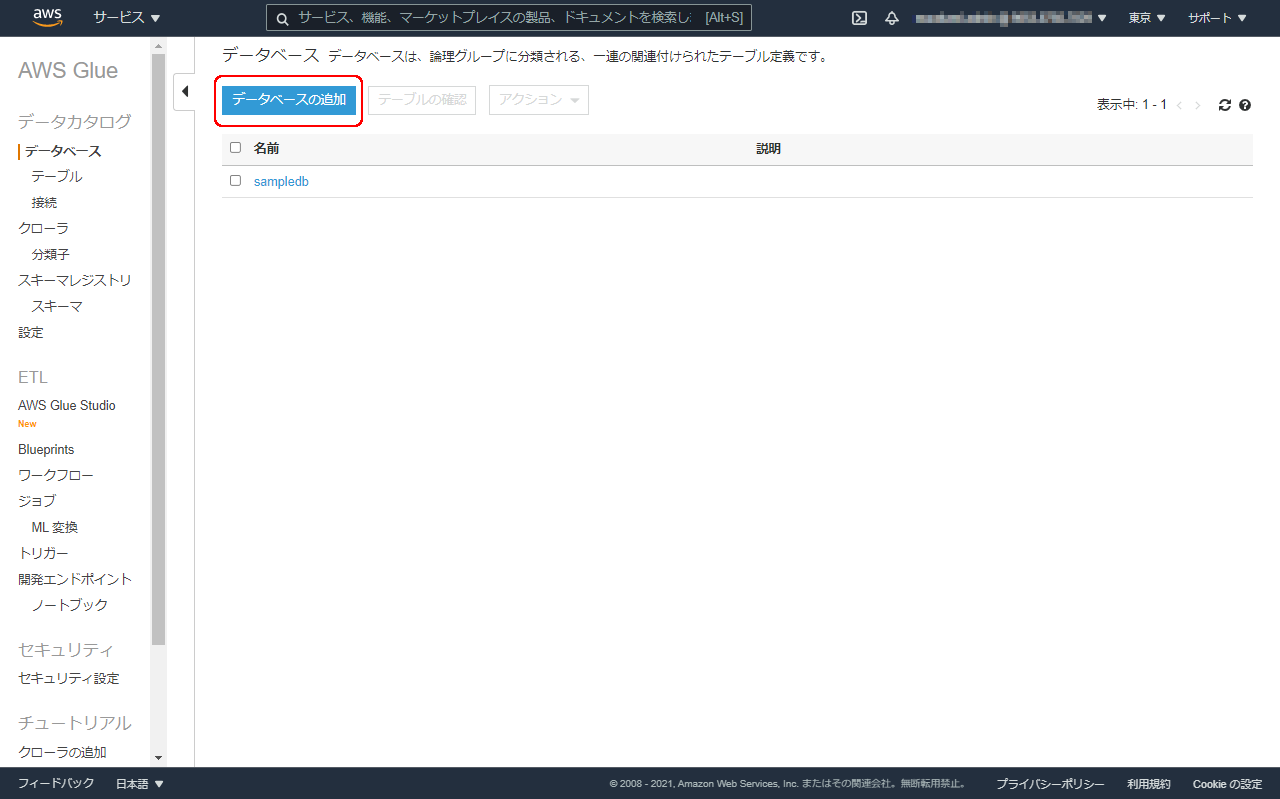Screen dimensions: 1280x799
Task: Open the 東京 region selector
Action: coord(1147,18)
